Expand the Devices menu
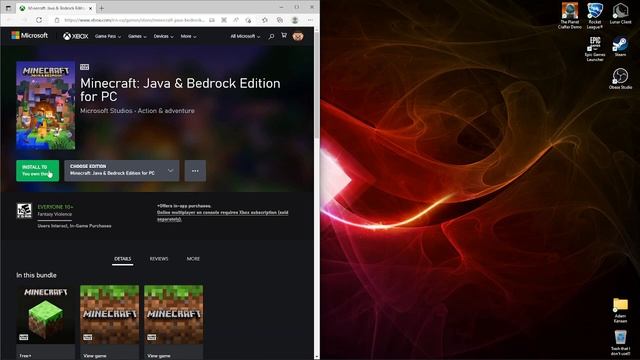This screenshot has height=360, width=640. [x=163, y=36]
